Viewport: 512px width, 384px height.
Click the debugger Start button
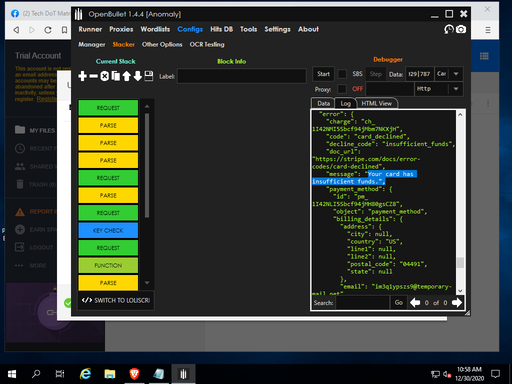(323, 74)
